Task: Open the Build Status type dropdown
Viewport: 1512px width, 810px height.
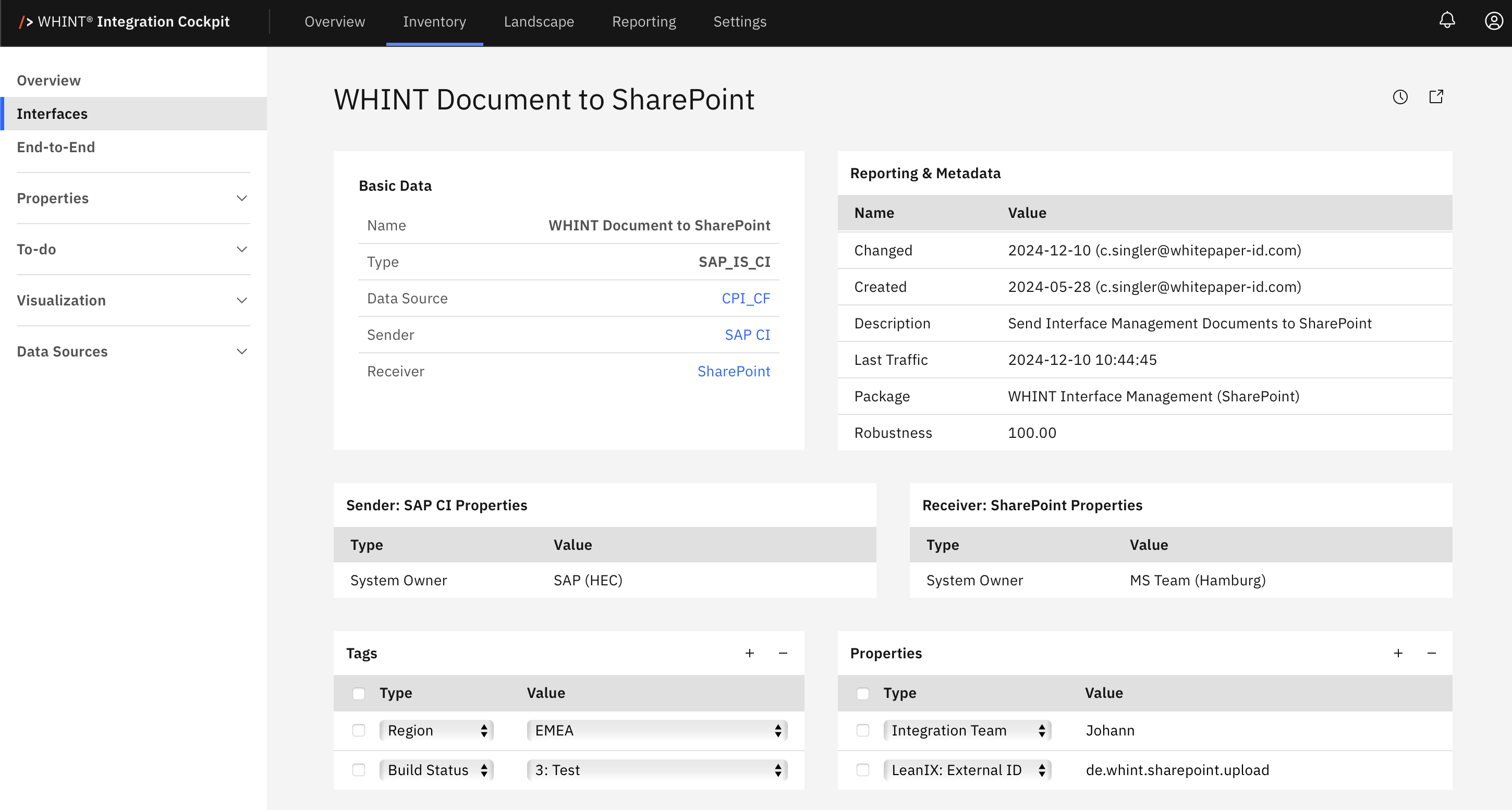Action: [x=436, y=770]
